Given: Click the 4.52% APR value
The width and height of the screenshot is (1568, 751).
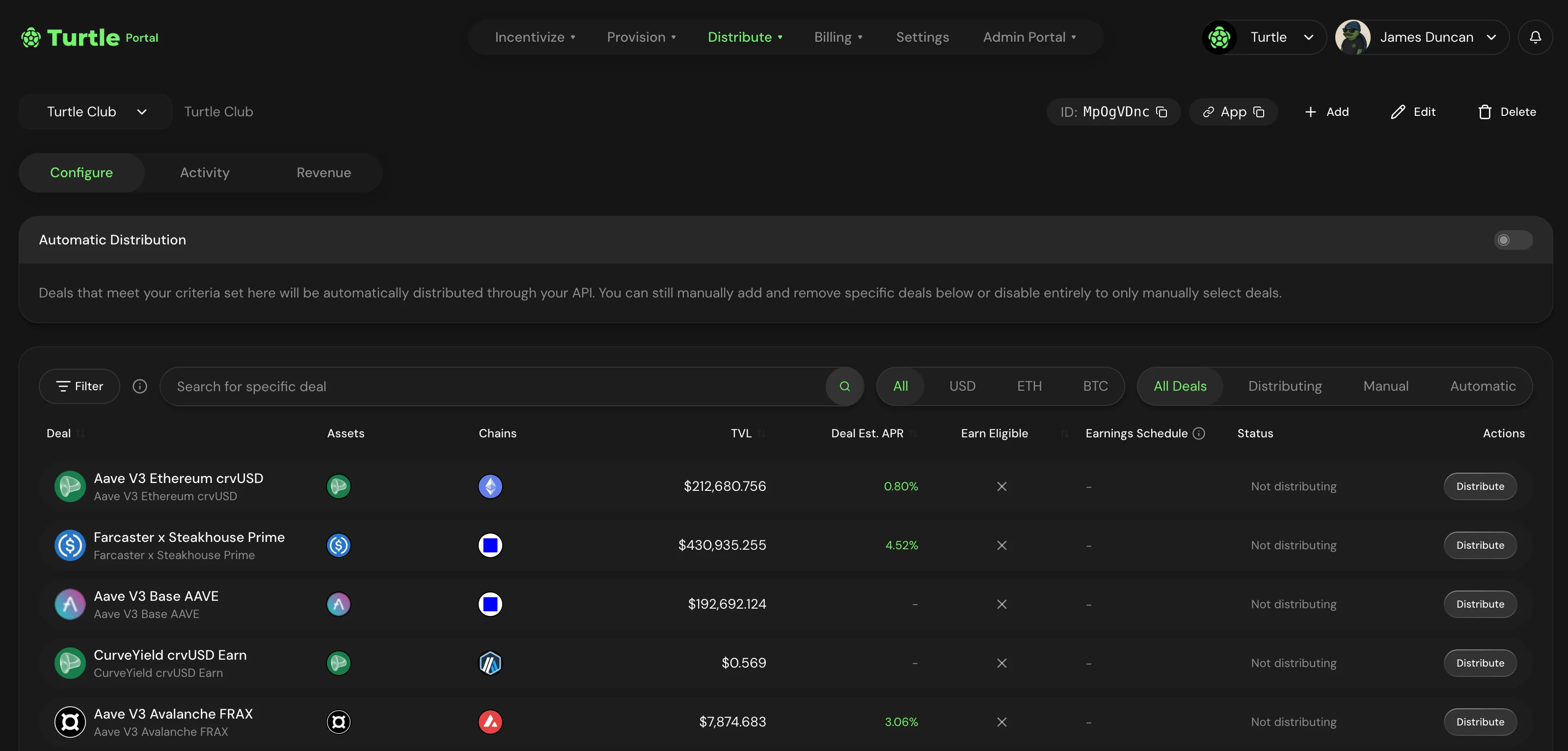Looking at the screenshot, I should point(901,545).
